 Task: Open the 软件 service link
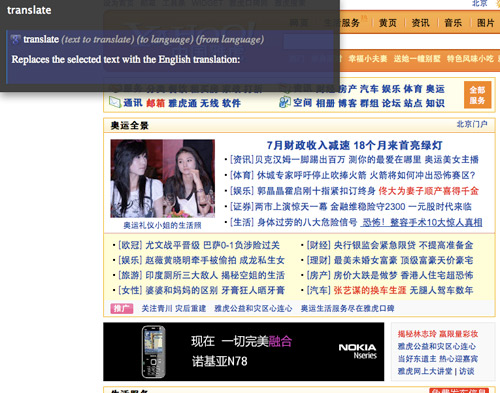tap(231, 103)
